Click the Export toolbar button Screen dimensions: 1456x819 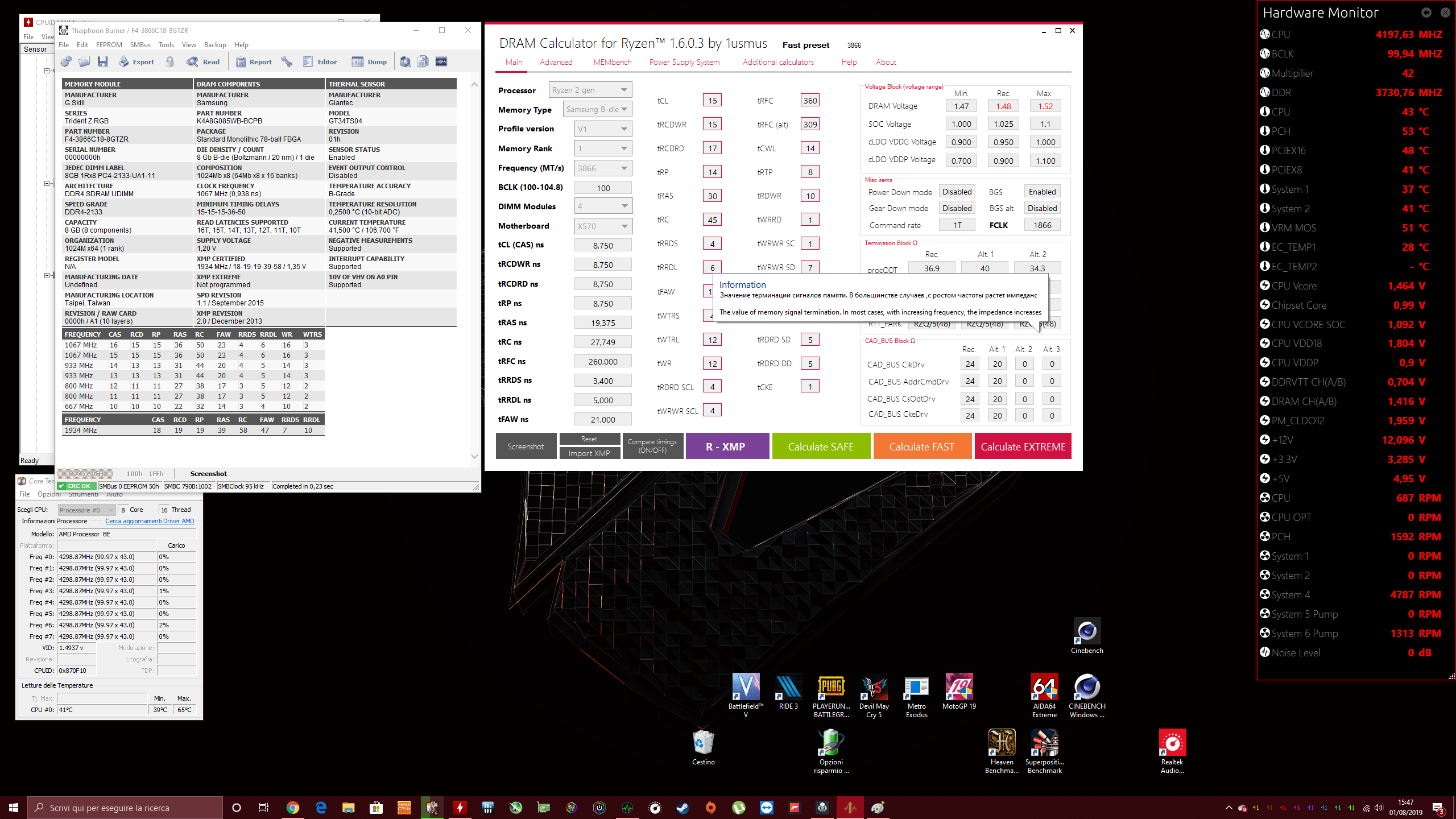click(136, 61)
